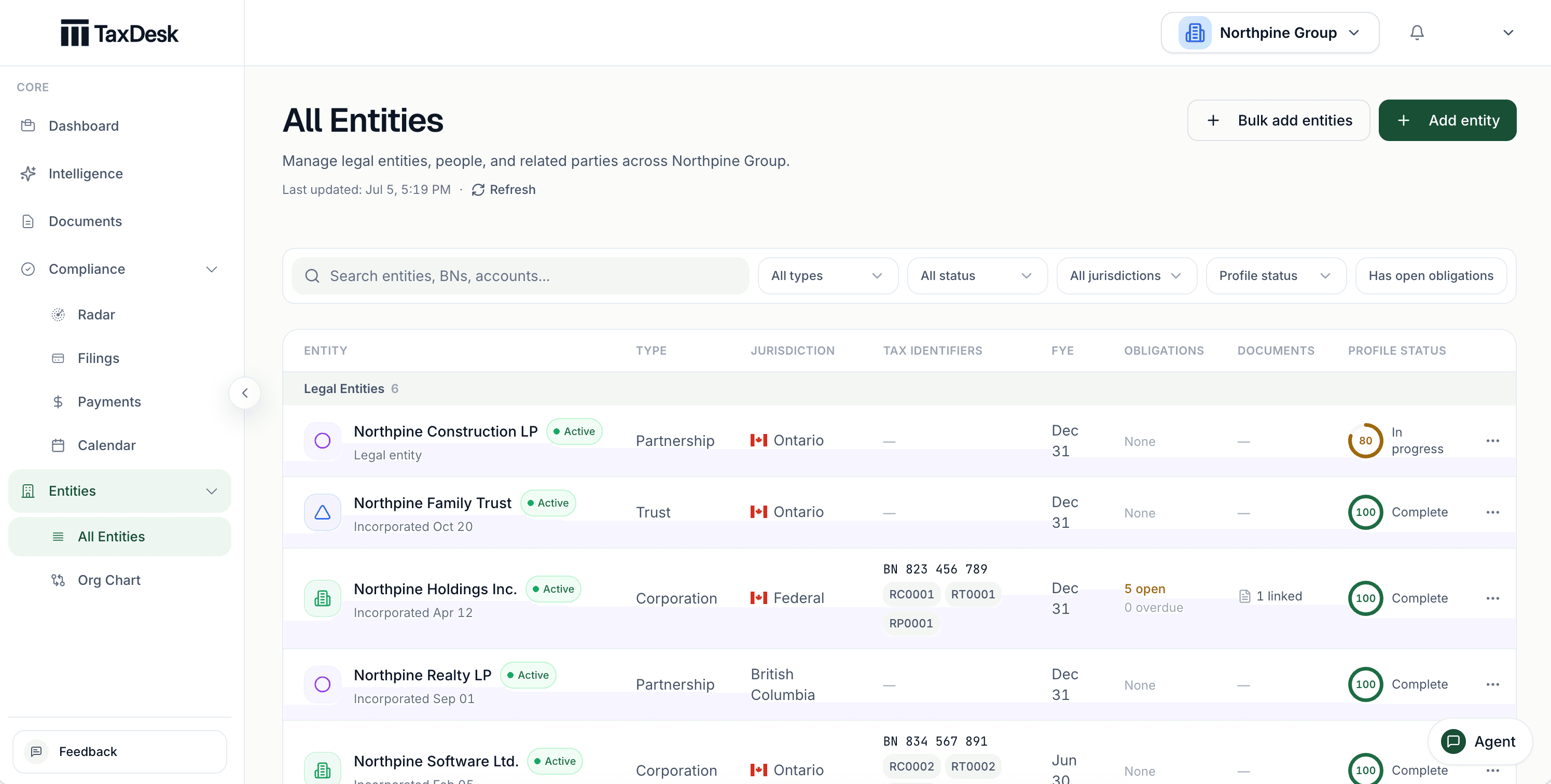1551x784 pixels.
Task: Open more options for Northpine Family Trust
Action: 1492,512
